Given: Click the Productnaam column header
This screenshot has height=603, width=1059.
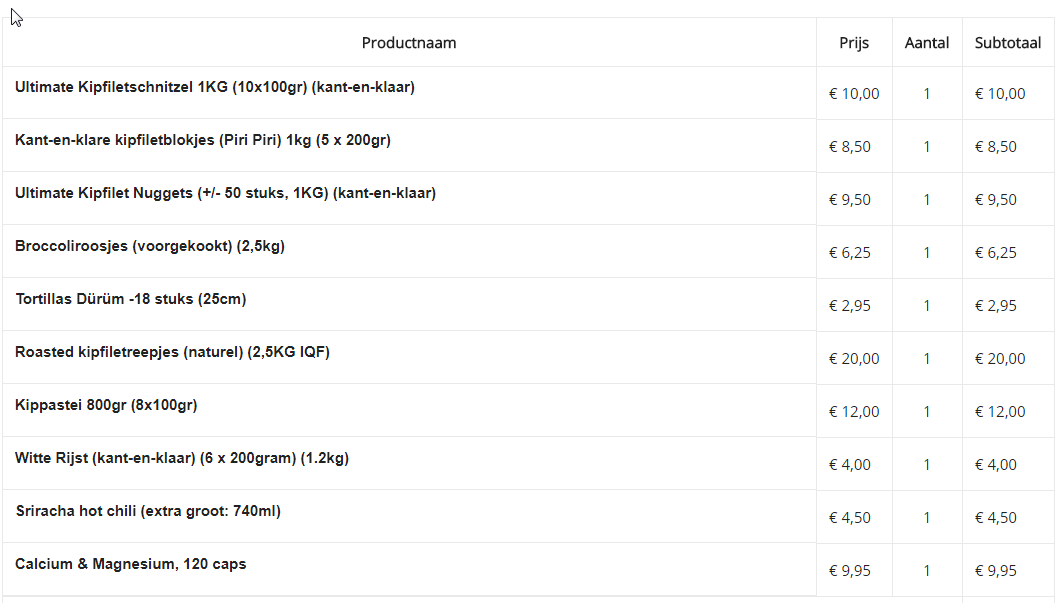Looking at the screenshot, I should (x=409, y=43).
